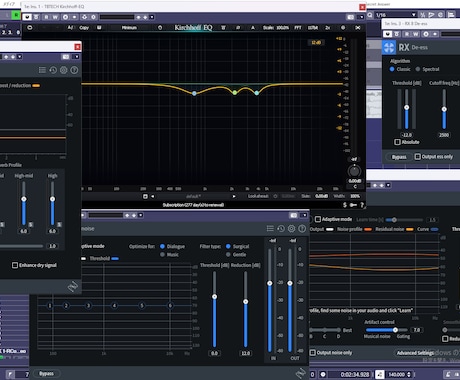Click the threshold node 3 in De-noise graph
Screen dimensions: 460x380
coord(88,305)
